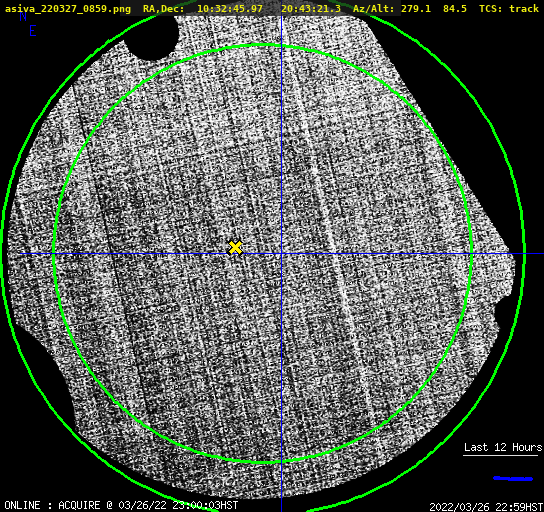The height and width of the screenshot is (512, 544).
Task: Open the Last 12 Hours link
Action: pyautogui.click(x=503, y=447)
